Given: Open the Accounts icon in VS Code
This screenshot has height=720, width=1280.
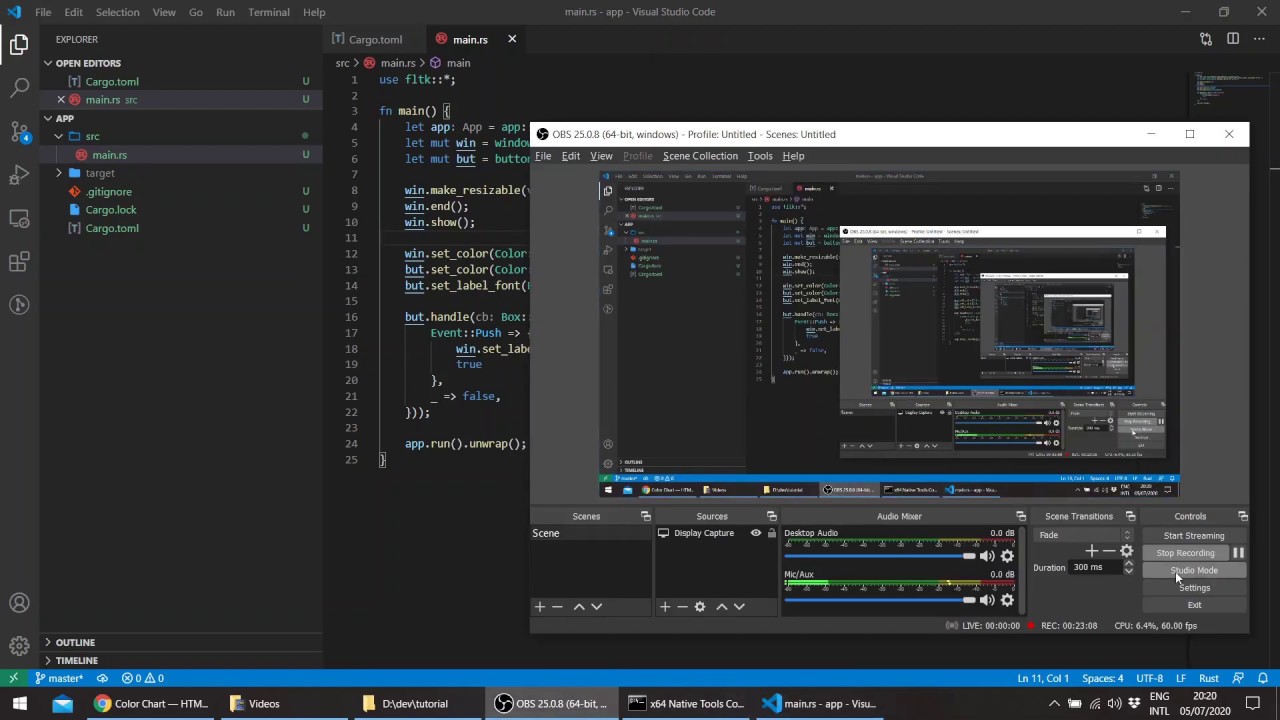Looking at the screenshot, I should 19,603.
